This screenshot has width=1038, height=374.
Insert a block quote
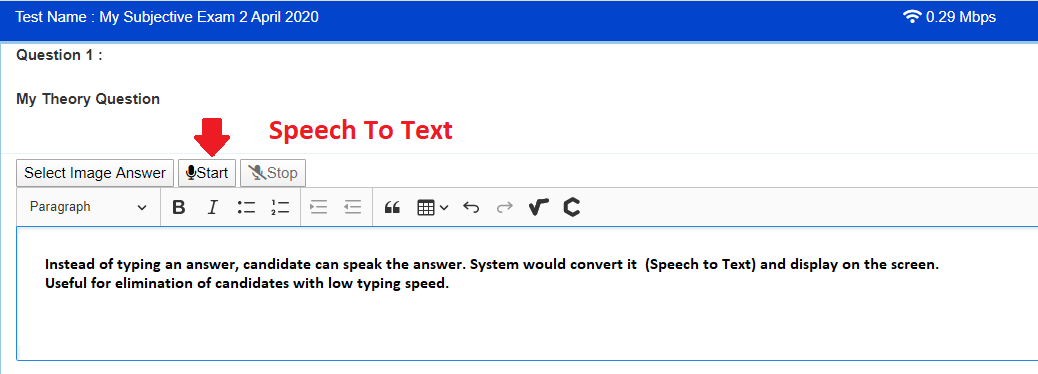(x=393, y=208)
